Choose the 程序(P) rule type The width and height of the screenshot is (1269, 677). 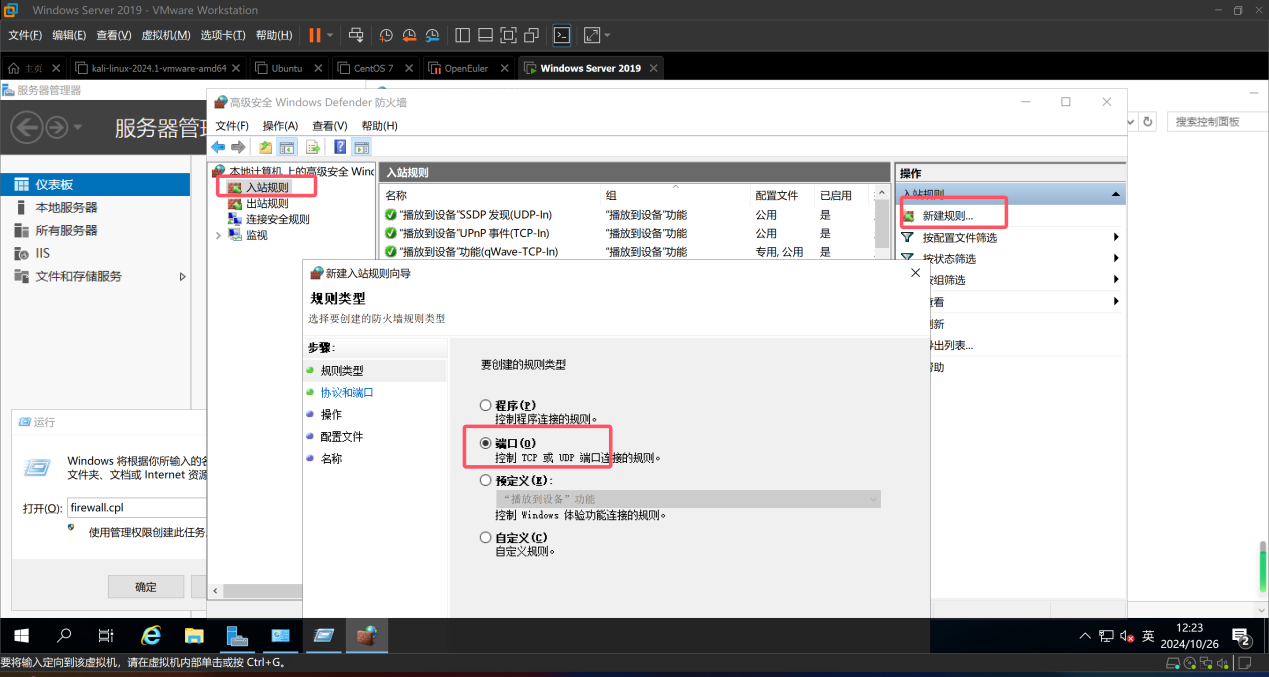[x=486, y=405]
